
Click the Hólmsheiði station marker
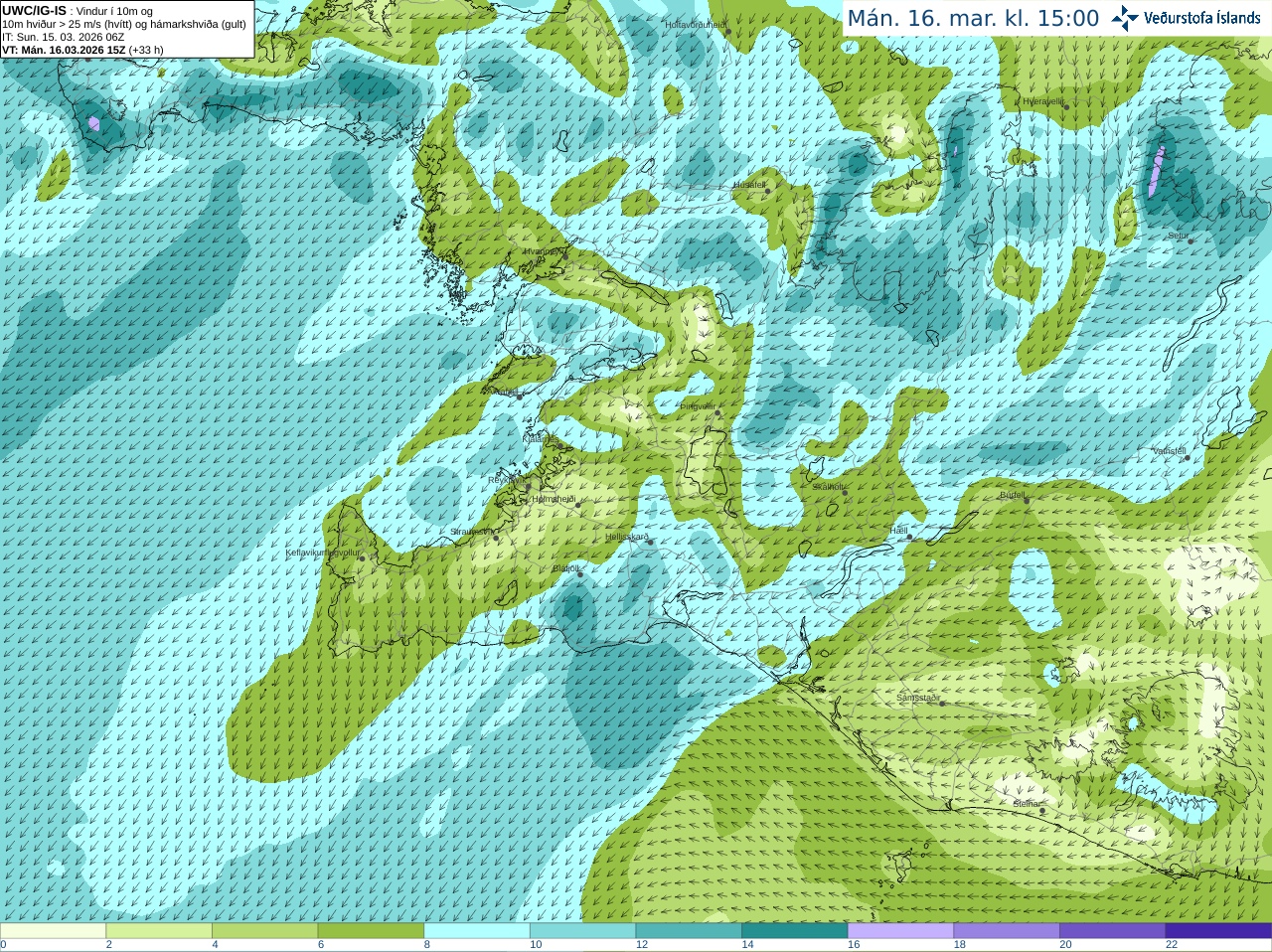pyautogui.click(x=577, y=505)
